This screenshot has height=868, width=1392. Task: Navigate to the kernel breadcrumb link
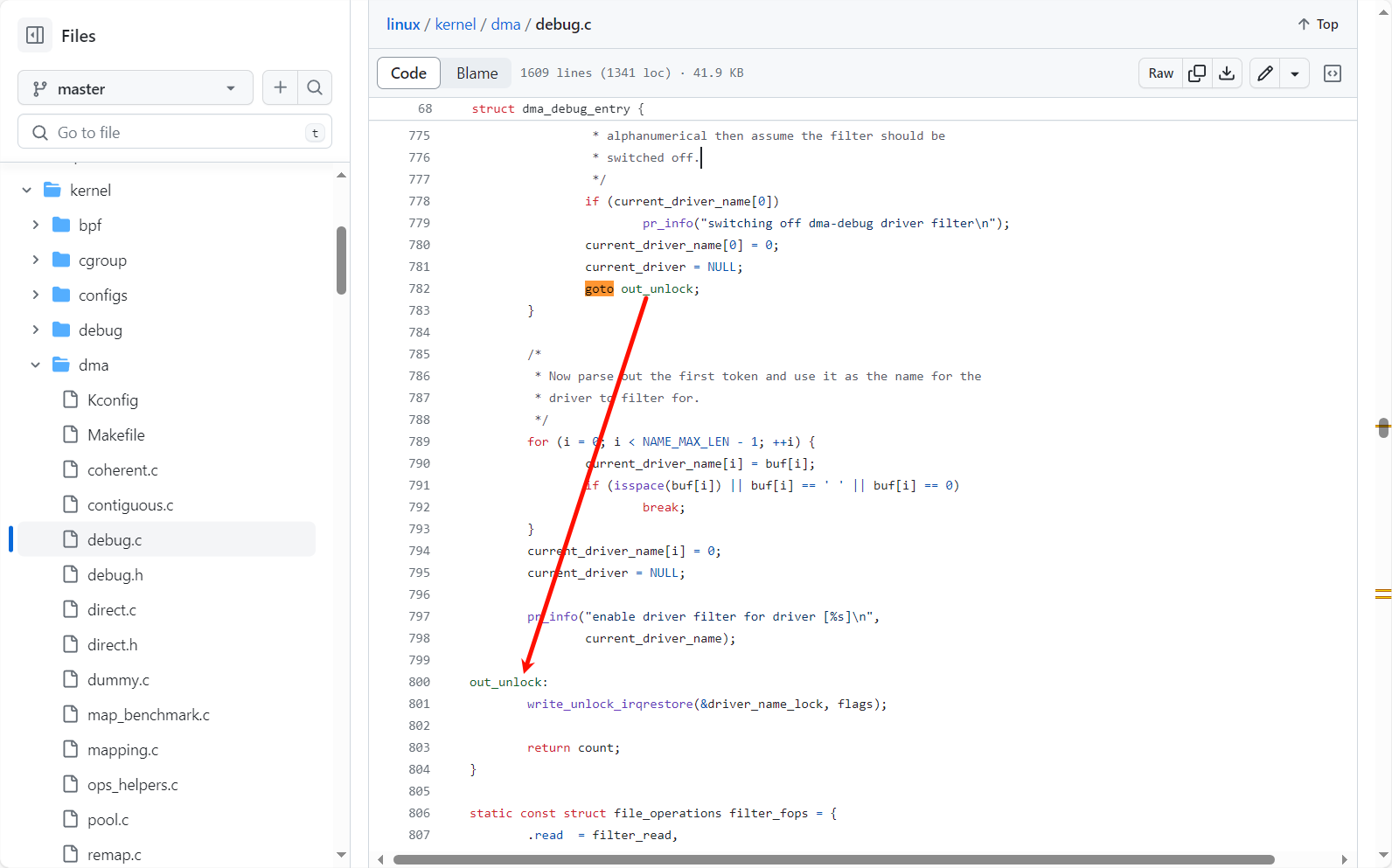(455, 24)
